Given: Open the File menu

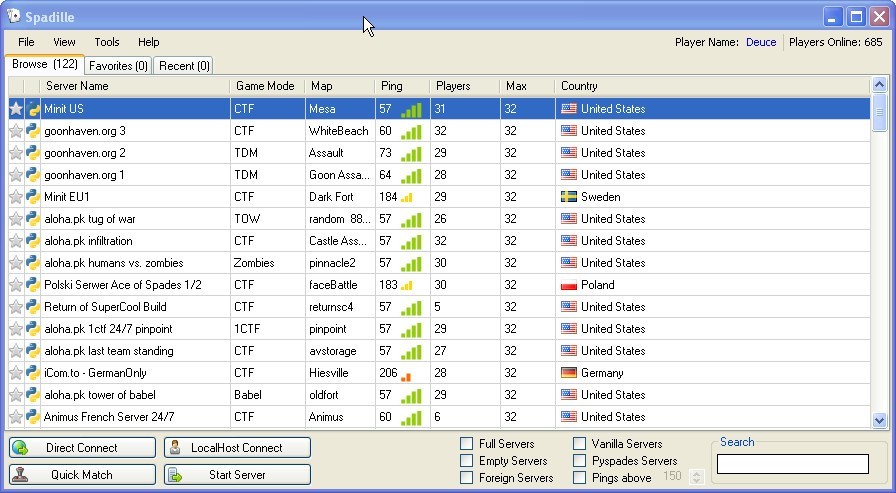Looking at the screenshot, I should (x=26, y=42).
